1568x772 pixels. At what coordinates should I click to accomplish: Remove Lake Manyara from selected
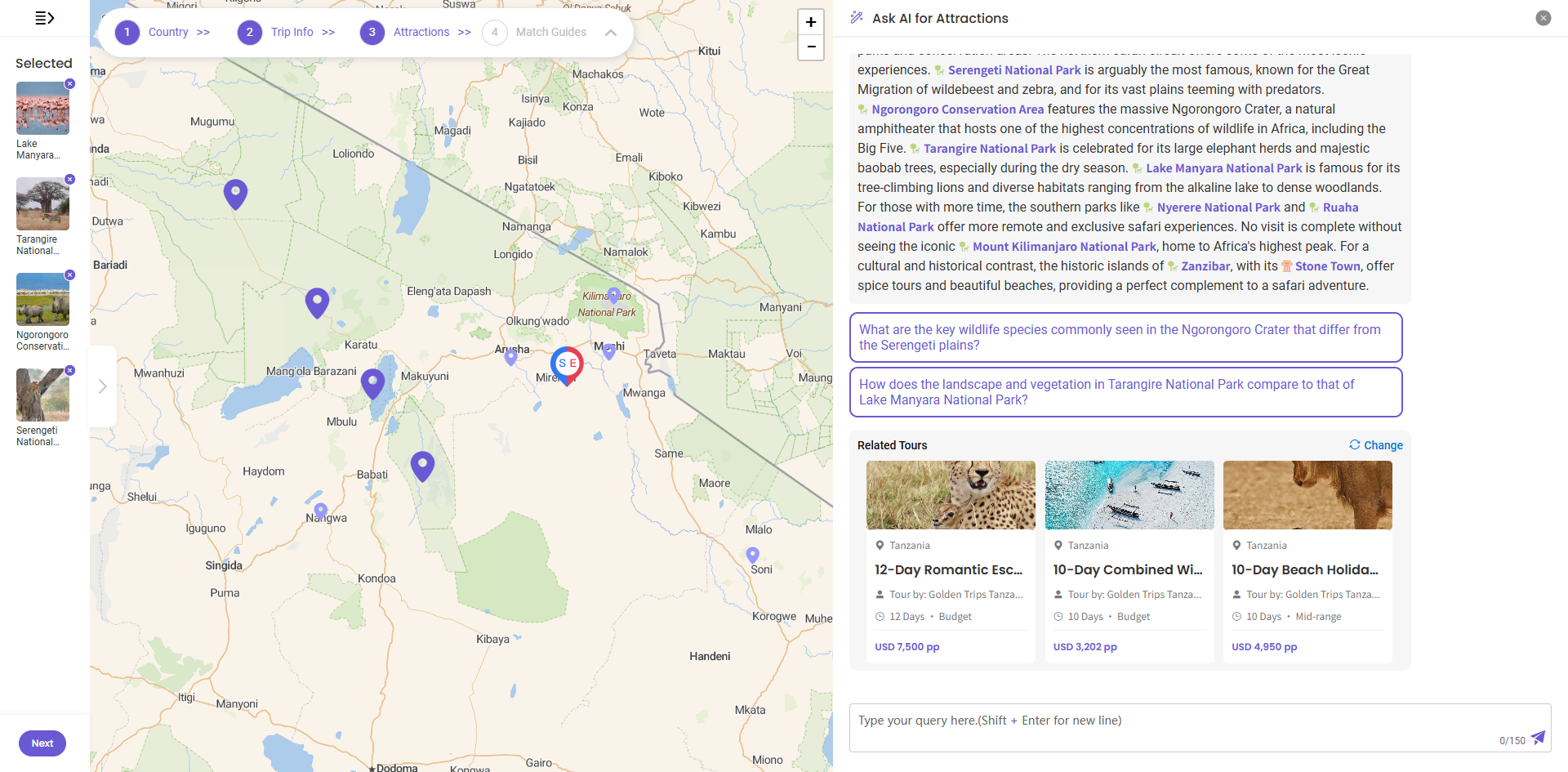click(x=70, y=84)
